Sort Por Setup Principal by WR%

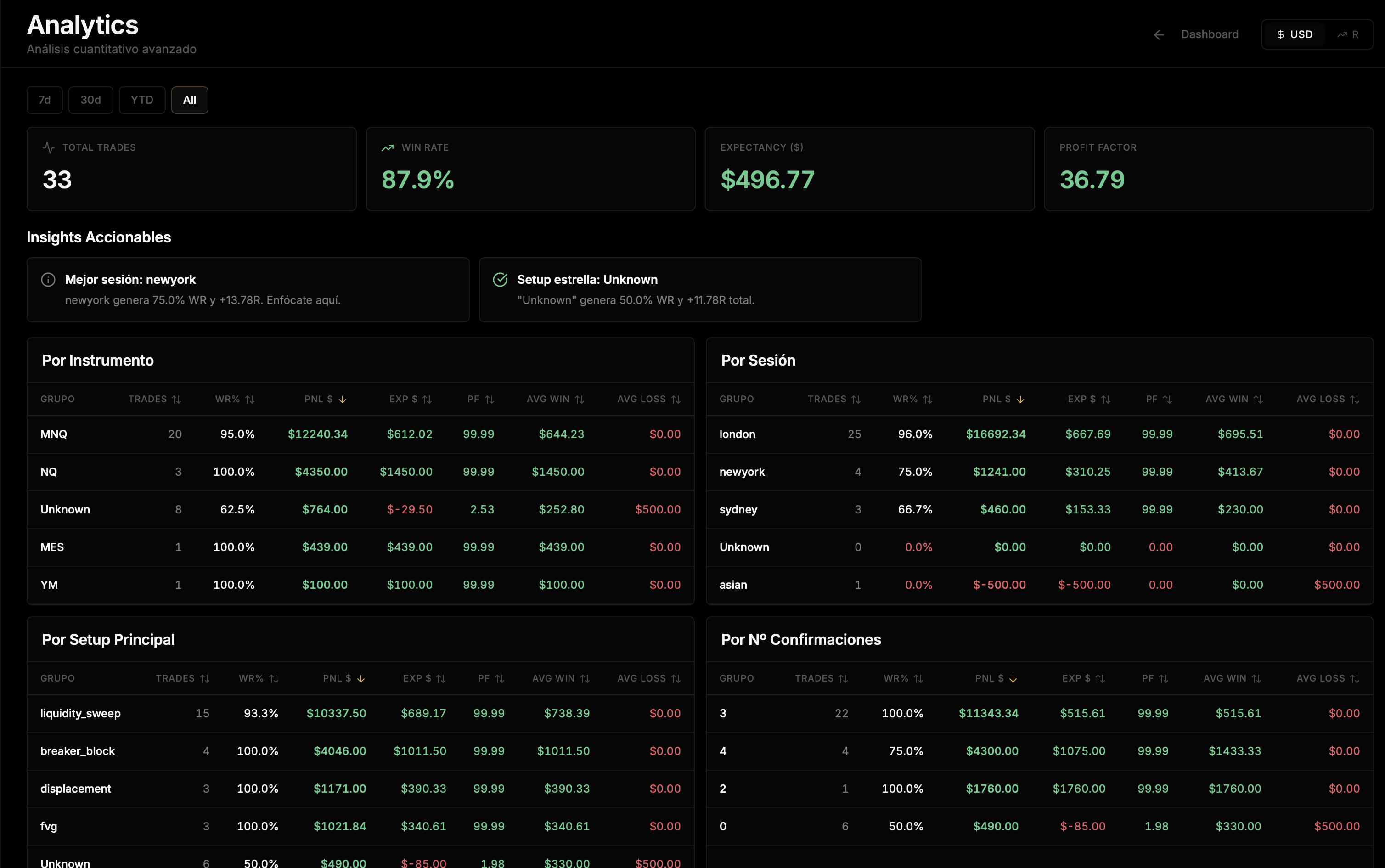(x=259, y=679)
